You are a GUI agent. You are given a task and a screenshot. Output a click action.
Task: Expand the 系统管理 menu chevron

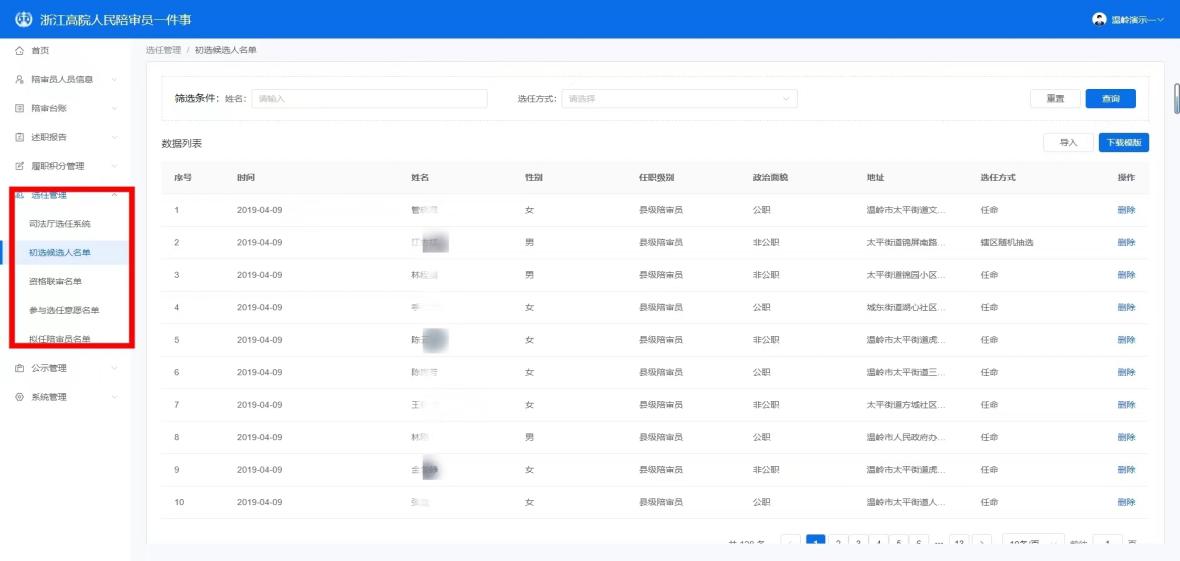115,397
